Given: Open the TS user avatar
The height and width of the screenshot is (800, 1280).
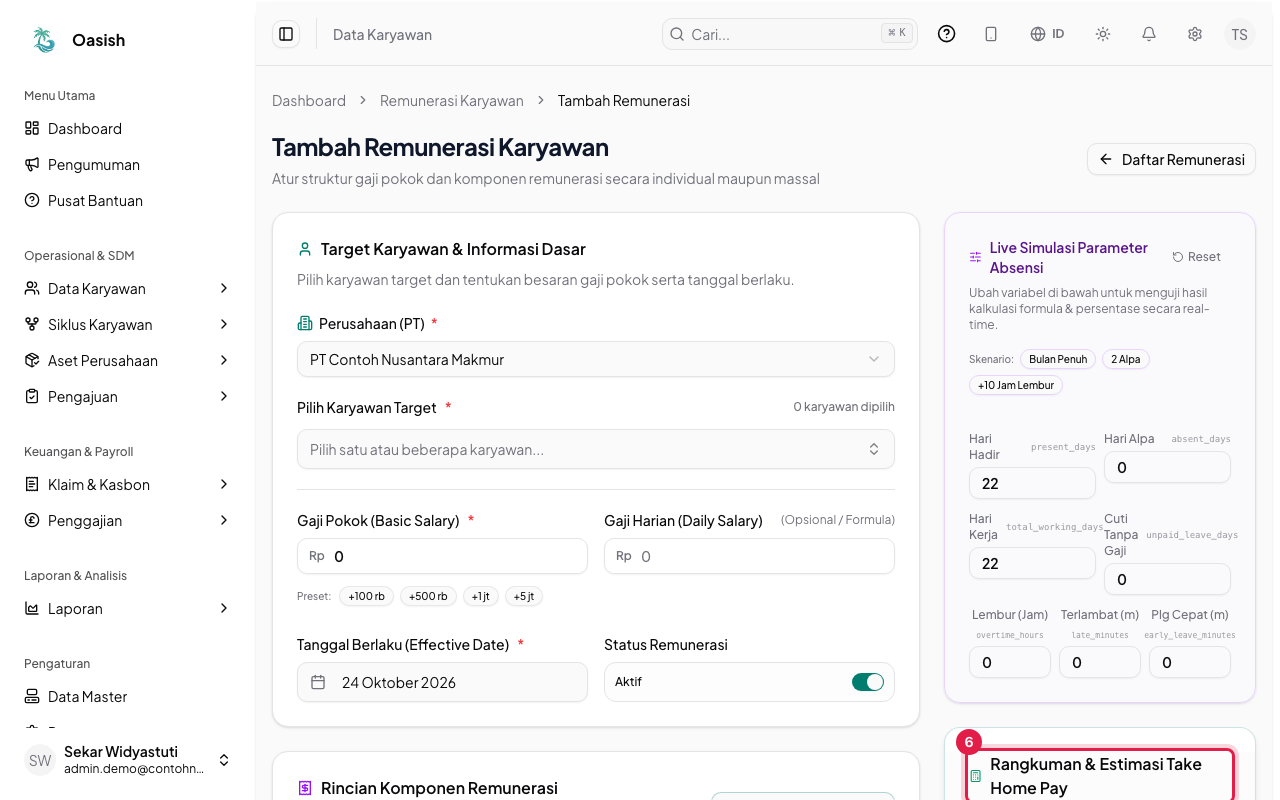Looking at the screenshot, I should (x=1240, y=34).
